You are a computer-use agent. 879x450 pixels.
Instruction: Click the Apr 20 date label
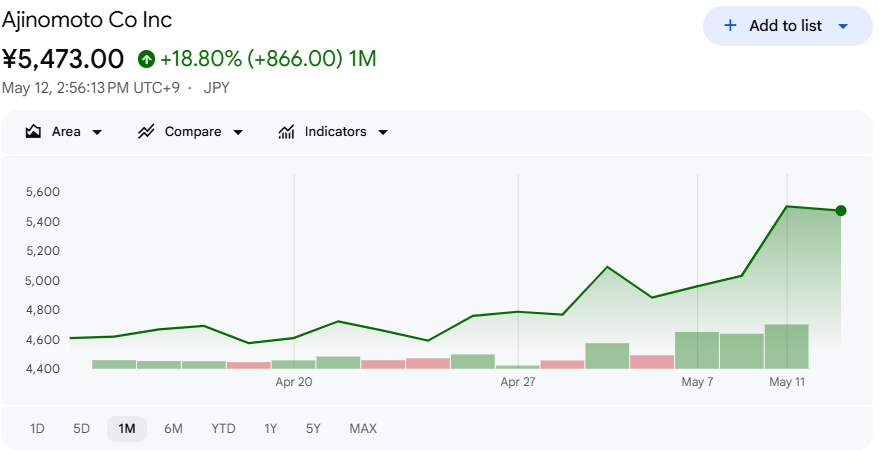point(294,382)
